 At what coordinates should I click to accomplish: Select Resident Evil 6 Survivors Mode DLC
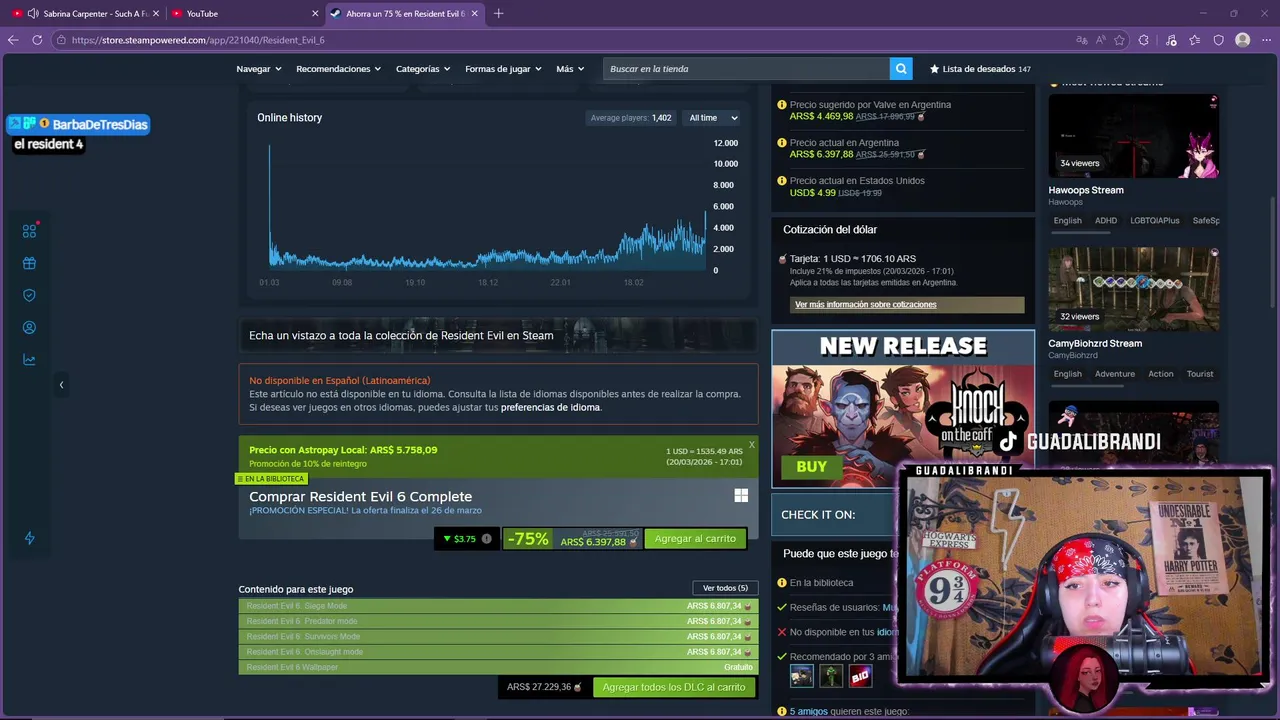(x=498, y=636)
